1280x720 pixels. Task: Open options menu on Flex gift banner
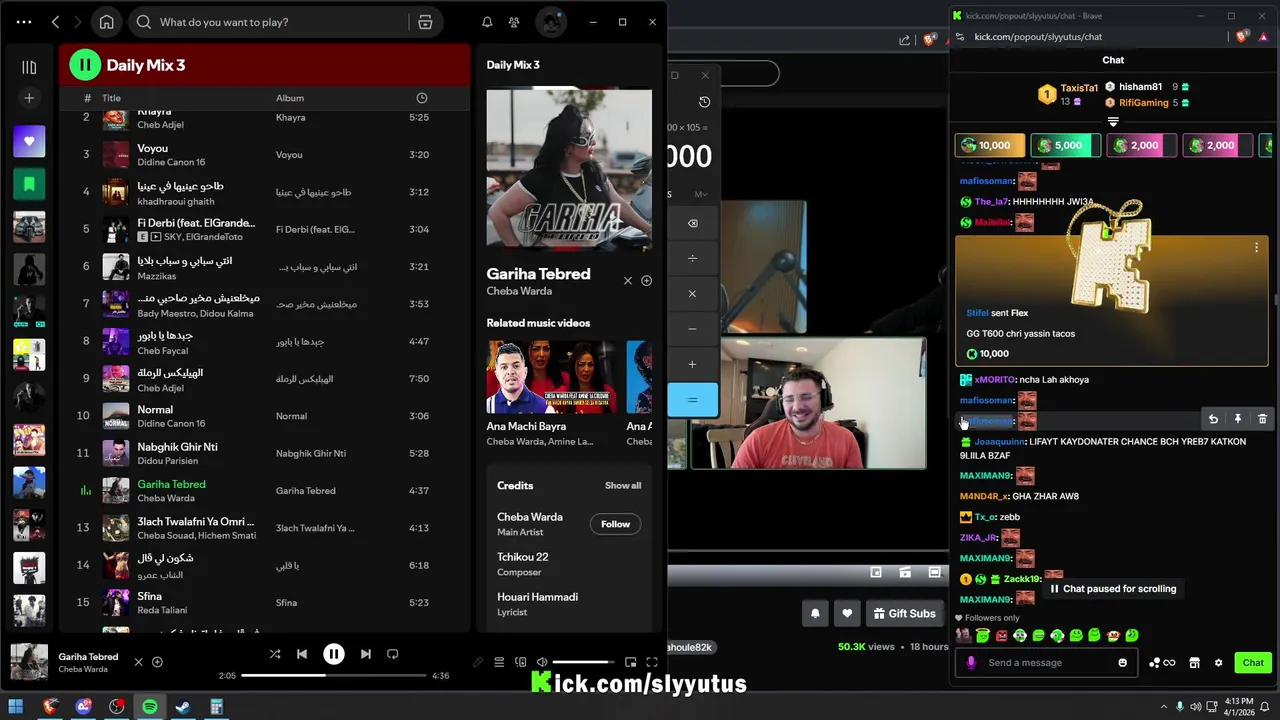1257,247
